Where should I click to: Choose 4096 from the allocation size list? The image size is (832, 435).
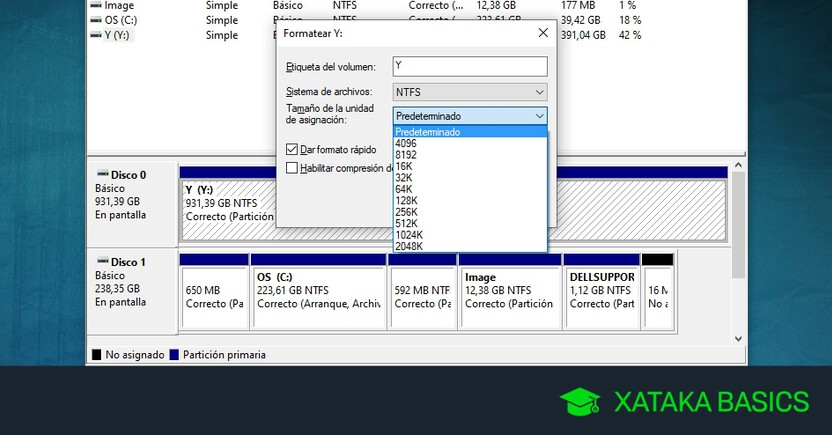tap(407, 143)
